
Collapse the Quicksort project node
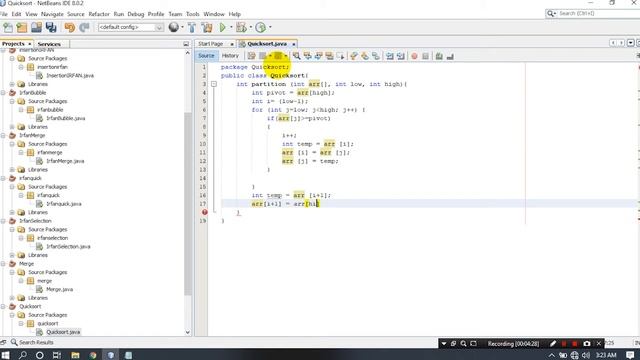3,307
